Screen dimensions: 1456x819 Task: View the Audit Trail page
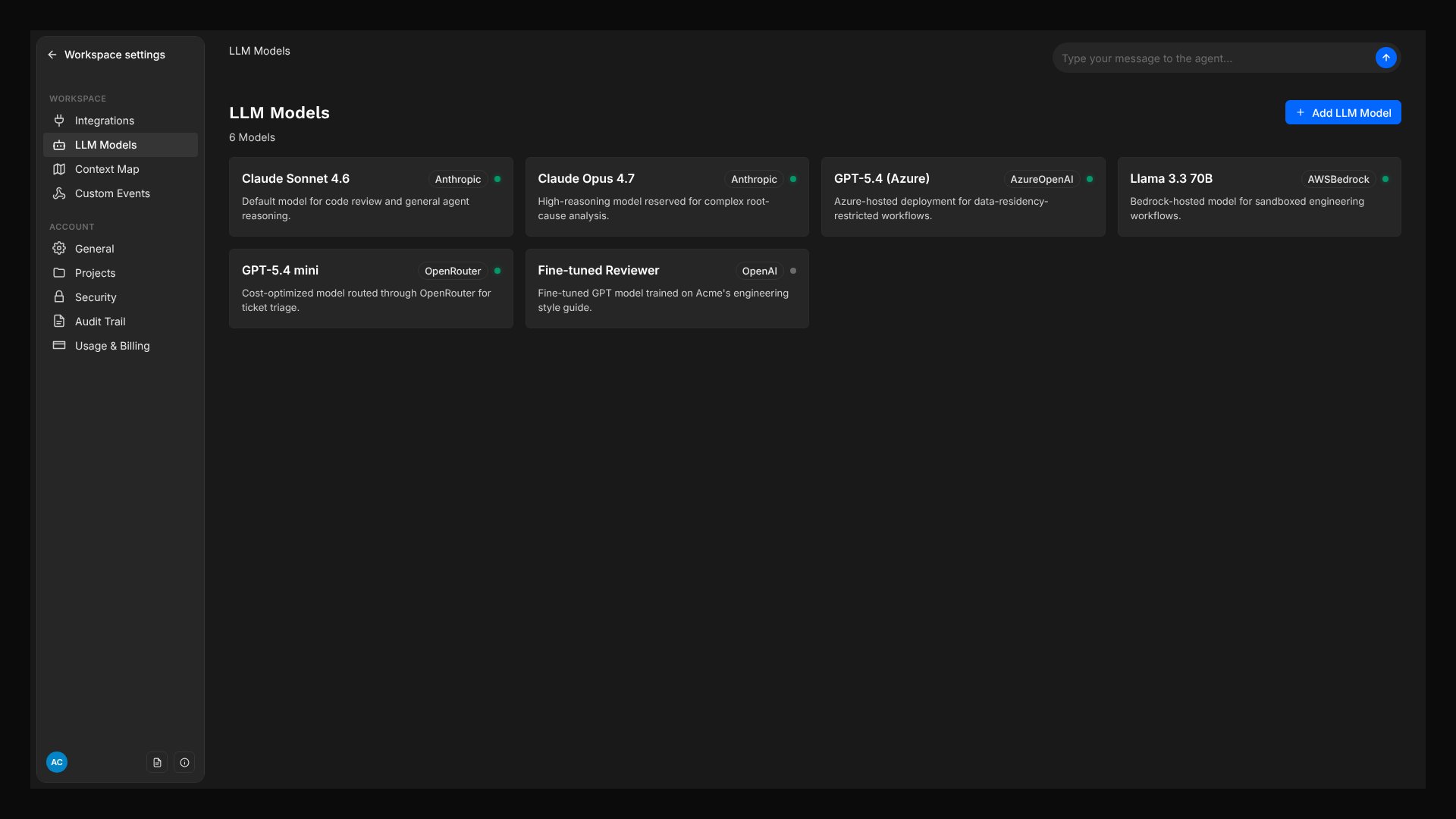tap(121, 322)
